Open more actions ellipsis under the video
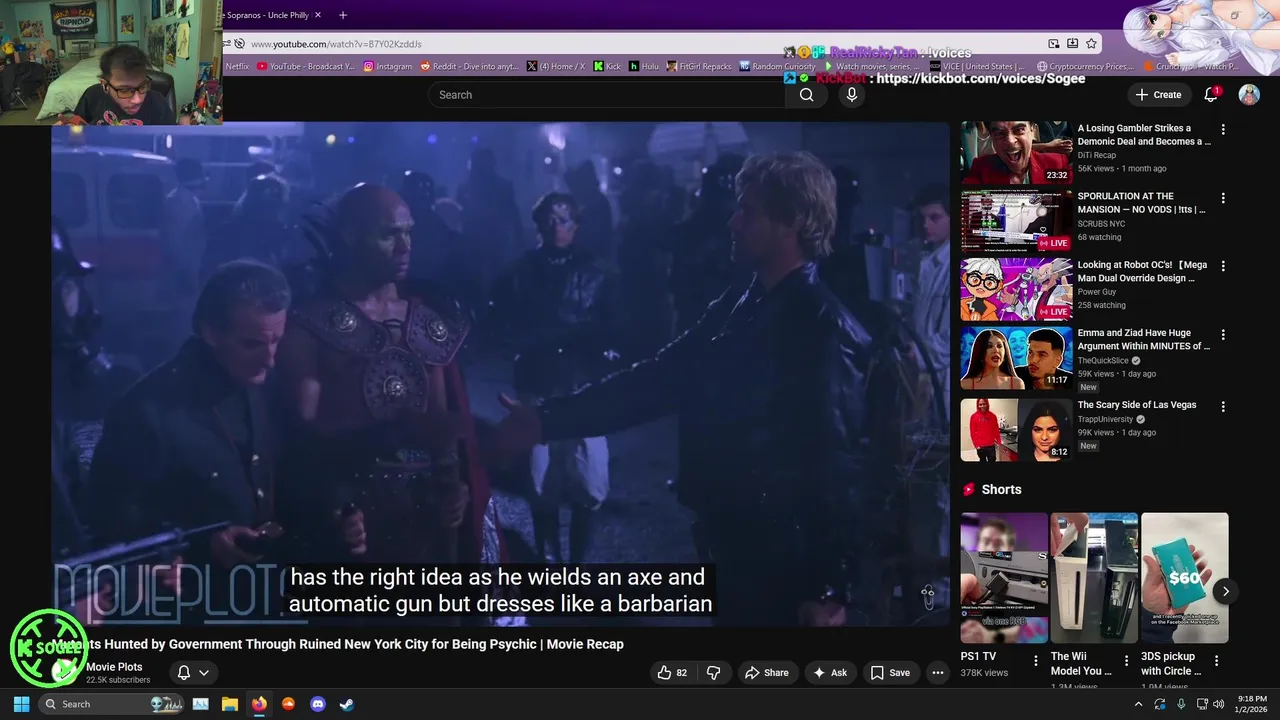The width and height of the screenshot is (1280, 720). (x=937, y=673)
